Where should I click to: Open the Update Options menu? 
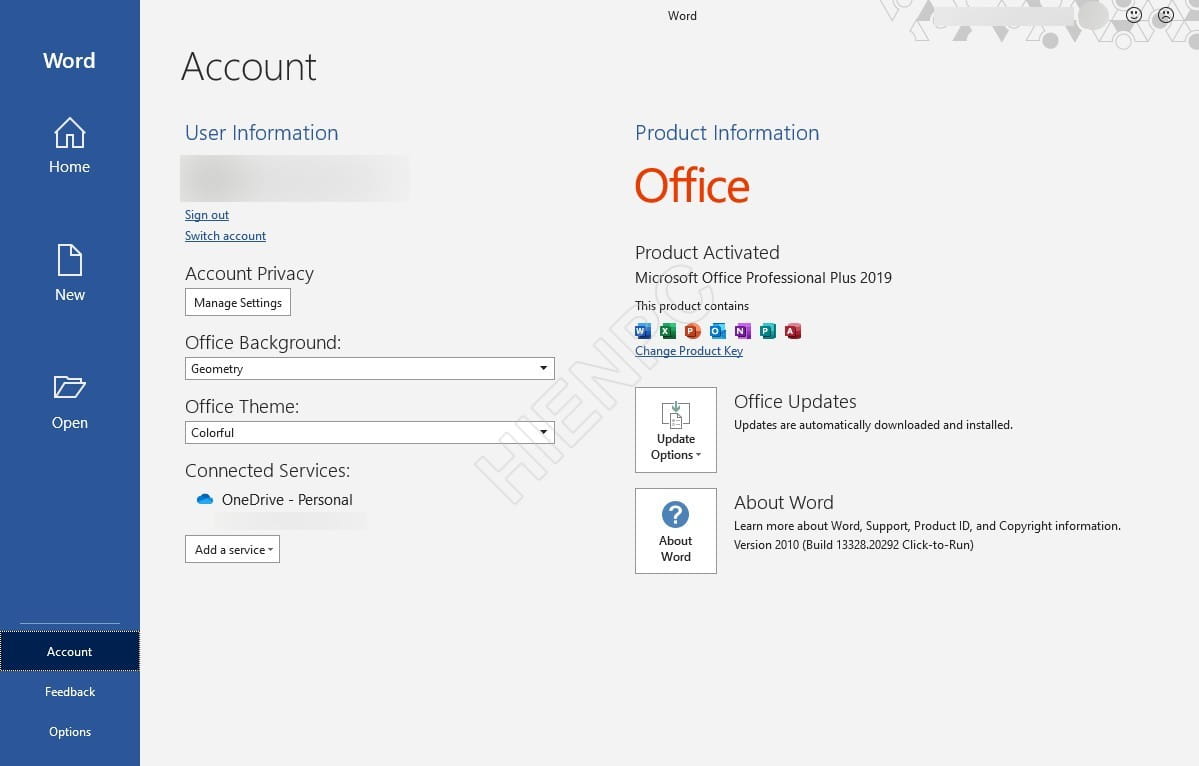[x=676, y=430]
